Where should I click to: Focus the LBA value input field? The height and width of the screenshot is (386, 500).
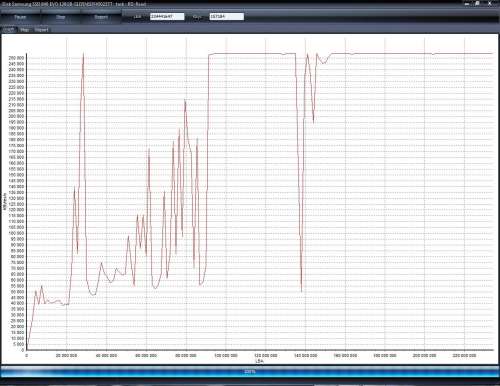167,16
